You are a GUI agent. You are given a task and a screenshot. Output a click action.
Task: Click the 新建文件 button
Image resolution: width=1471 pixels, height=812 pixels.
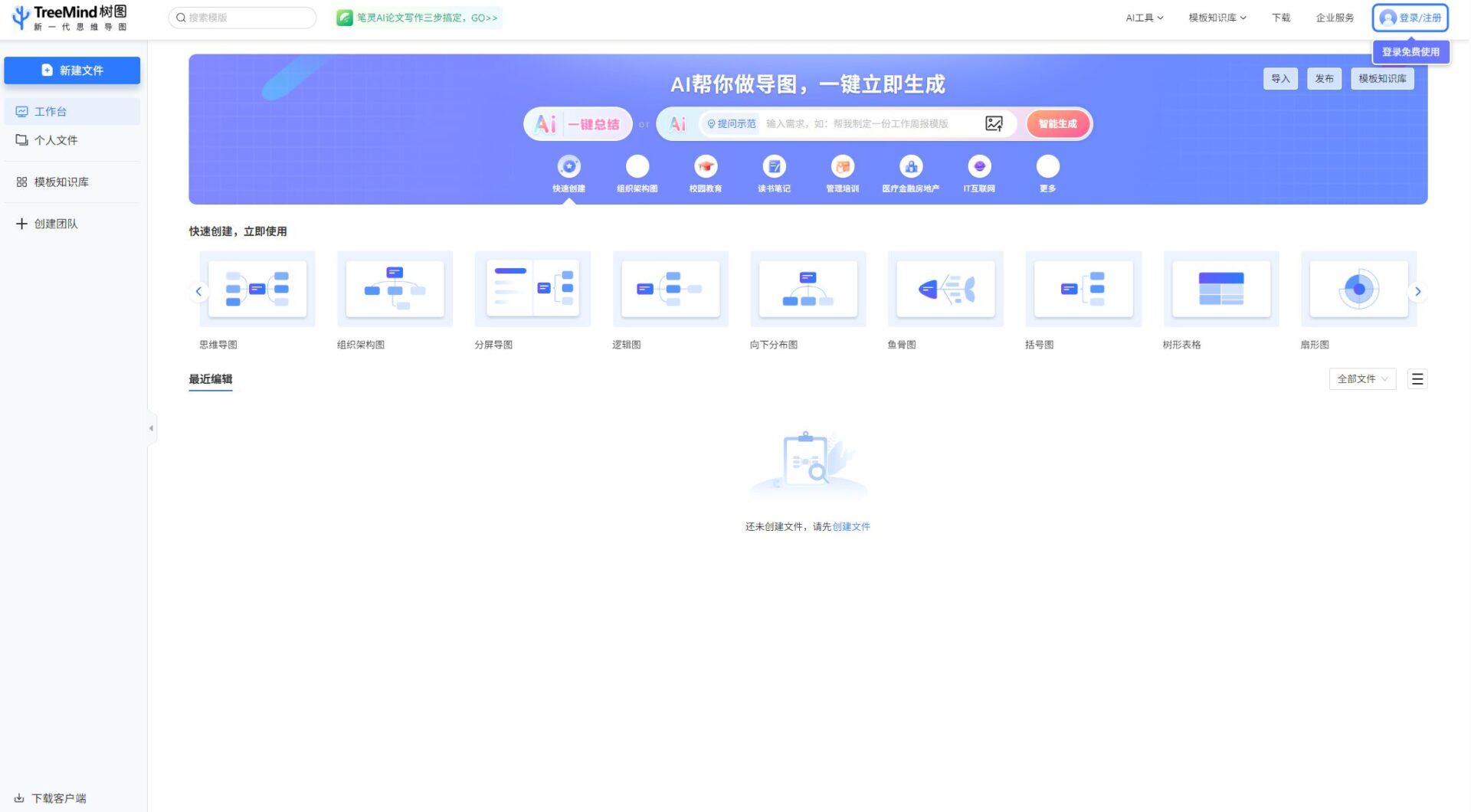[72, 70]
